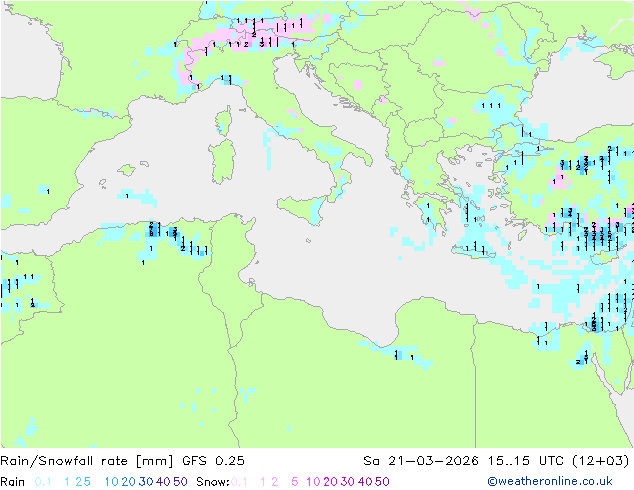Pick the Snow legend value 30
Viewport: 634px width, 490px height.
[x=348, y=482]
